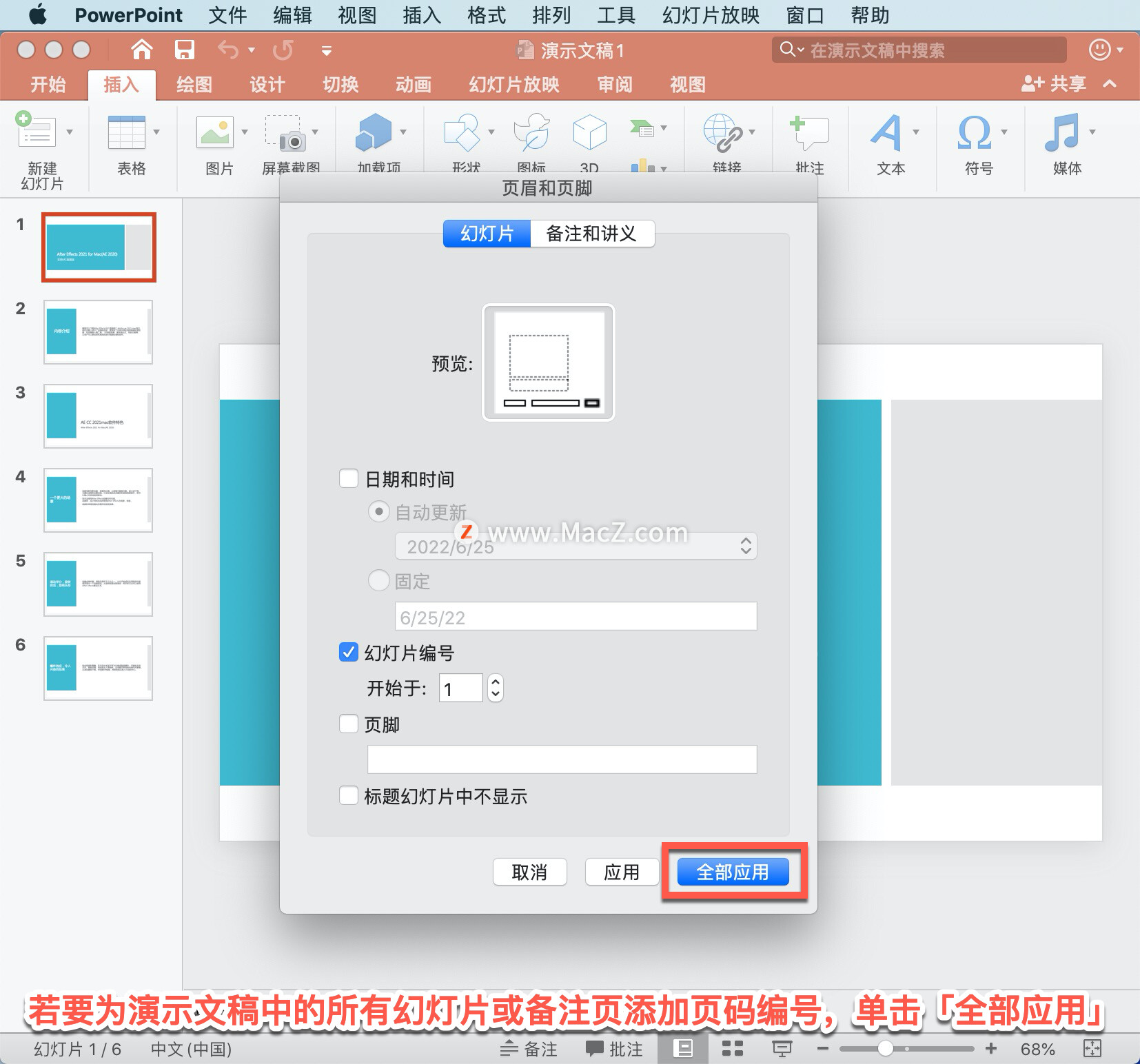Expand the Undo history dropdown arrow
The height and width of the screenshot is (1064, 1140).
point(252,50)
